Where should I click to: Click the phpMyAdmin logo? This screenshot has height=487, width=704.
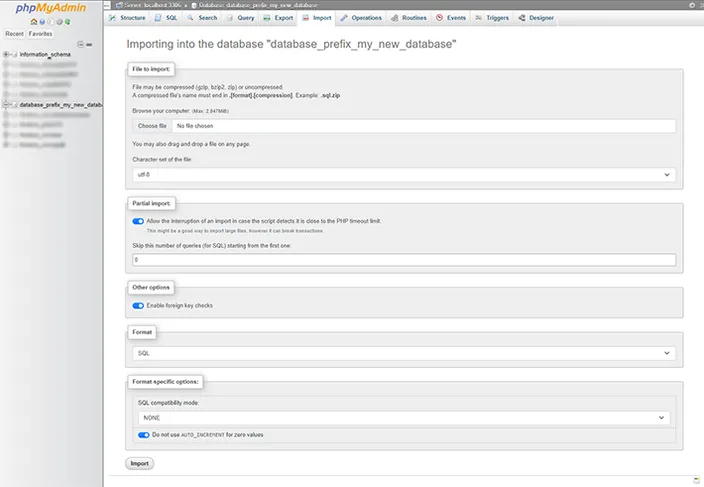51,8
